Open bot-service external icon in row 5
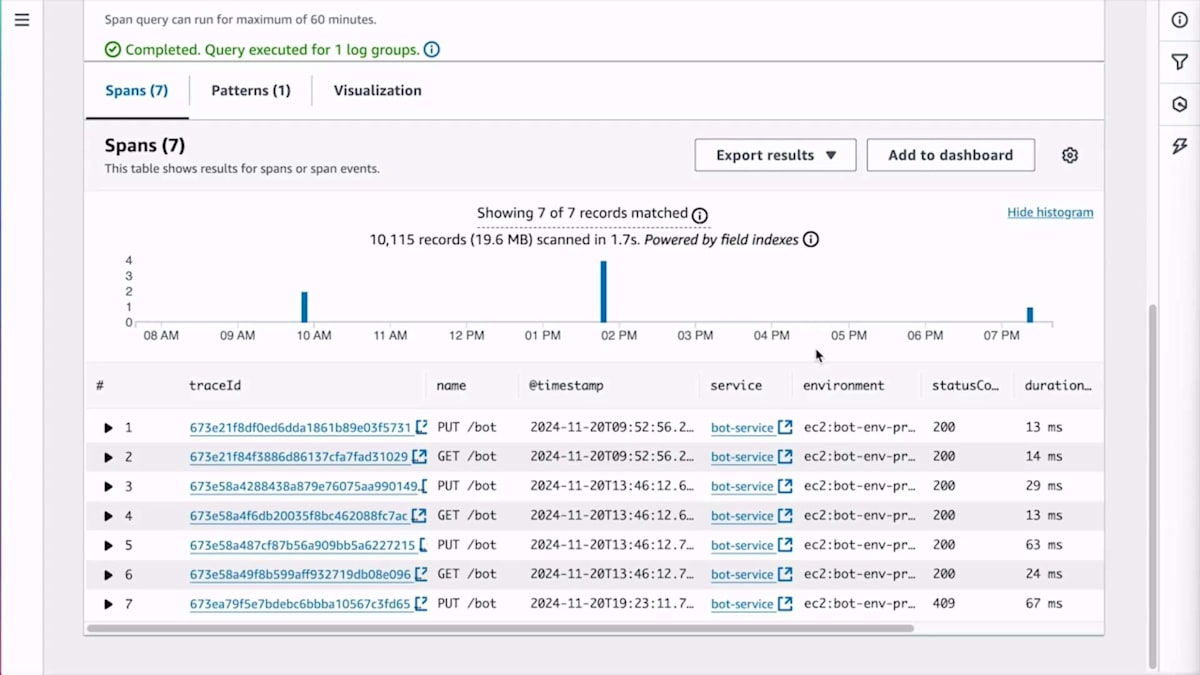Image resolution: width=1200 pixels, height=675 pixels. tap(785, 545)
